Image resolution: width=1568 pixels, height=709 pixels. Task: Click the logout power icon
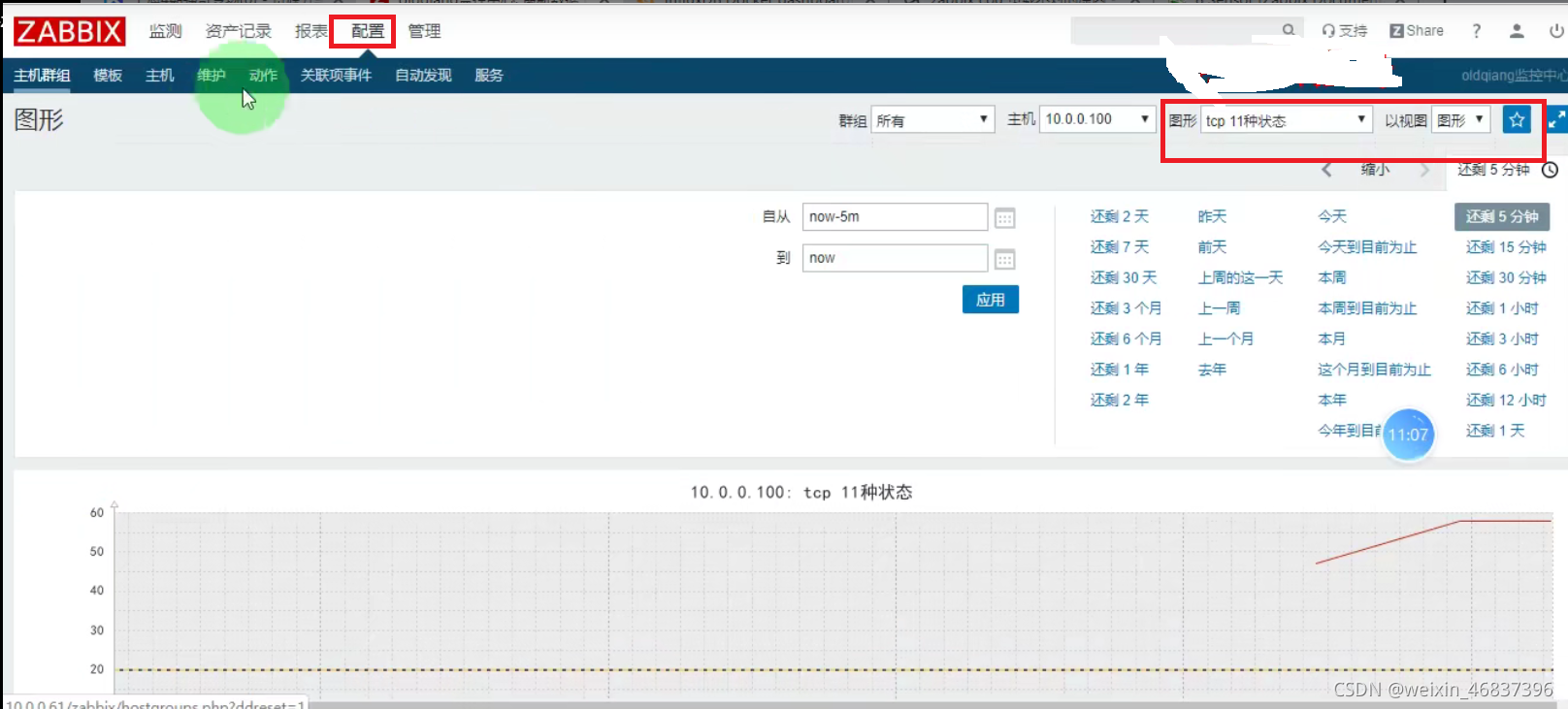click(x=1556, y=31)
